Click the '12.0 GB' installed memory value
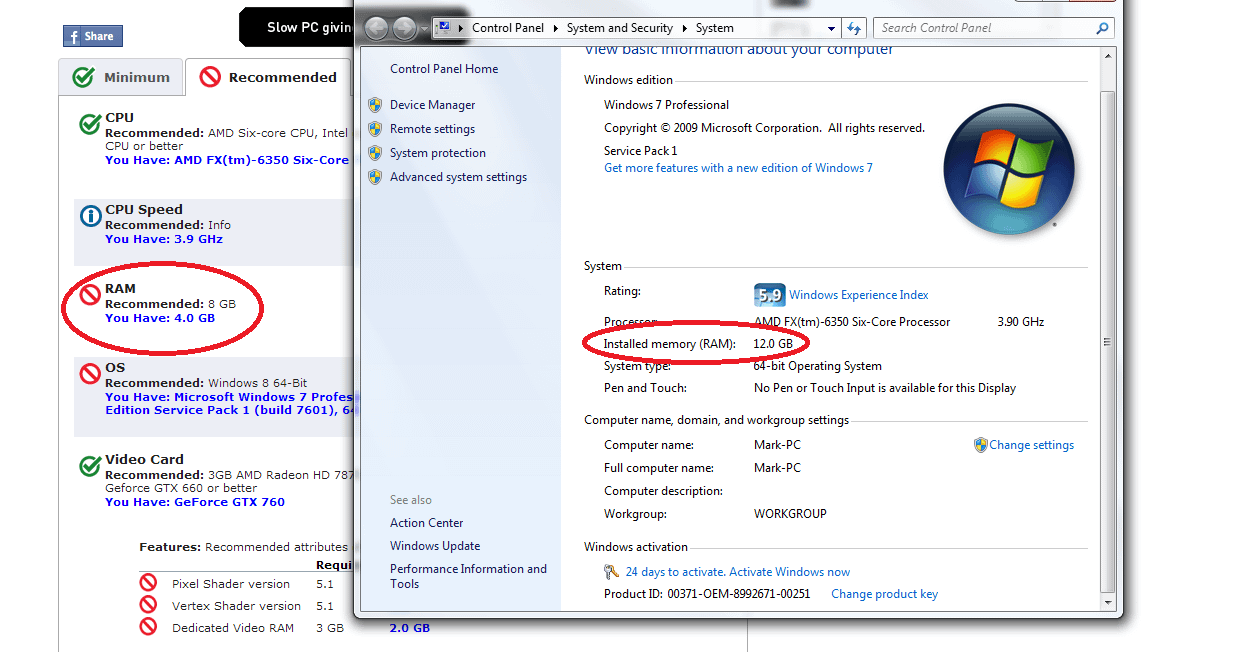The height and width of the screenshot is (652, 1243). coord(773,344)
